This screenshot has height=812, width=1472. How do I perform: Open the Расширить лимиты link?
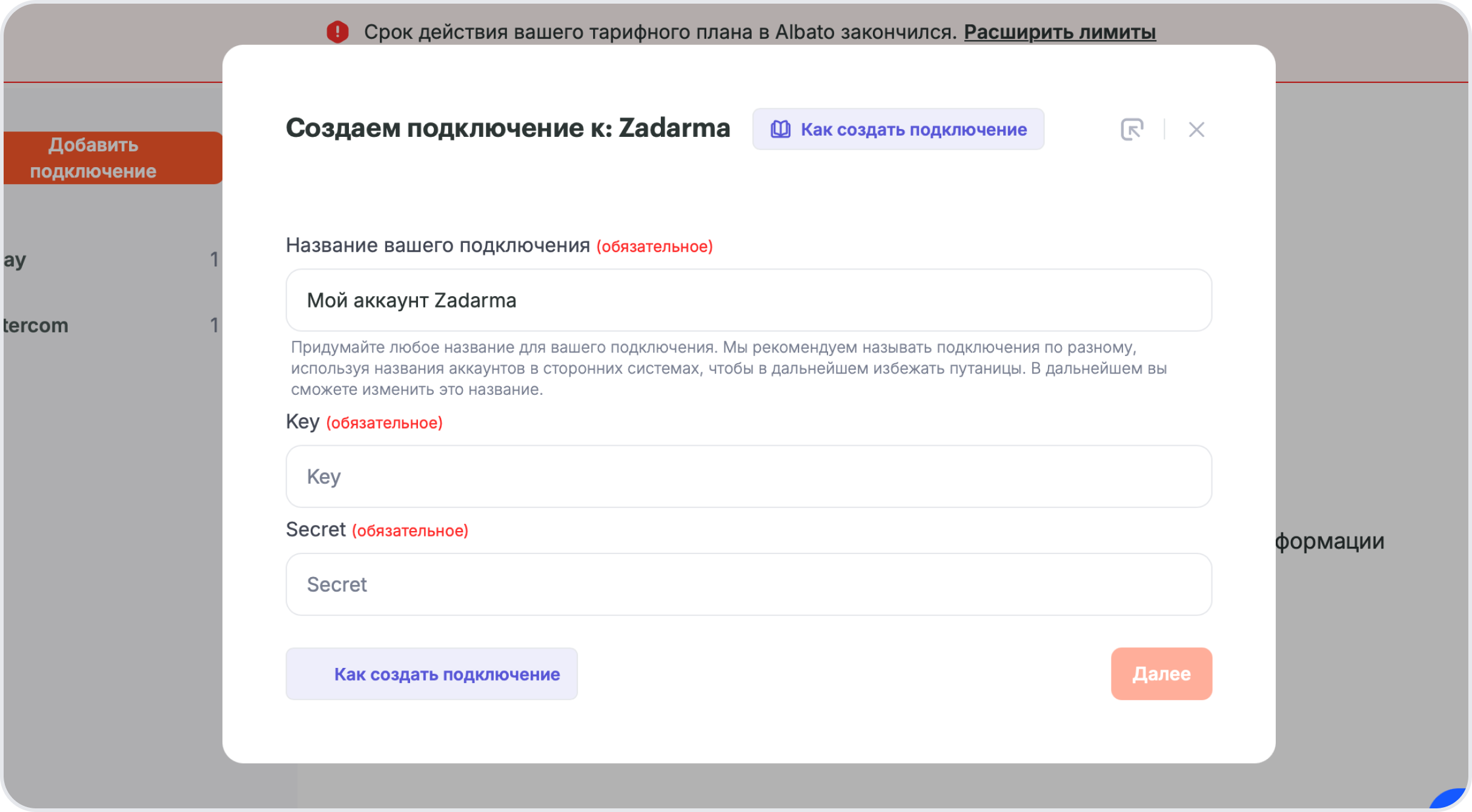click(1059, 31)
